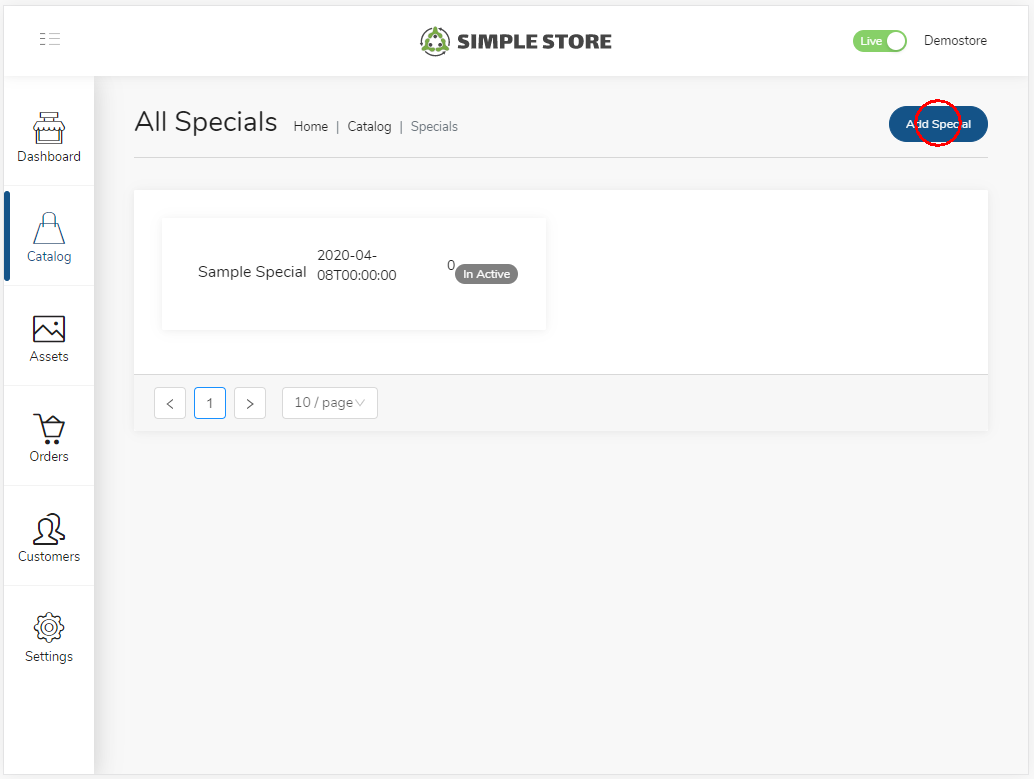Open the Assets image icon
Screen dimensions: 1034x779
tap(49, 328)
